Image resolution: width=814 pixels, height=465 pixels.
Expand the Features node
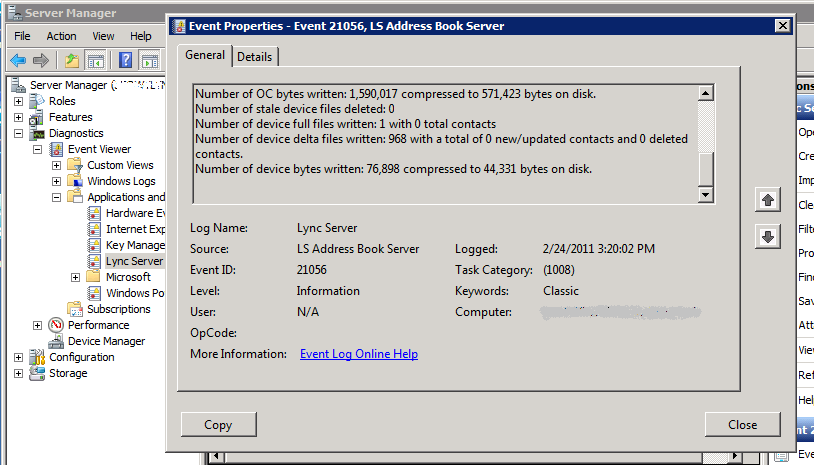pyautogui.click(x=19, y=117)
